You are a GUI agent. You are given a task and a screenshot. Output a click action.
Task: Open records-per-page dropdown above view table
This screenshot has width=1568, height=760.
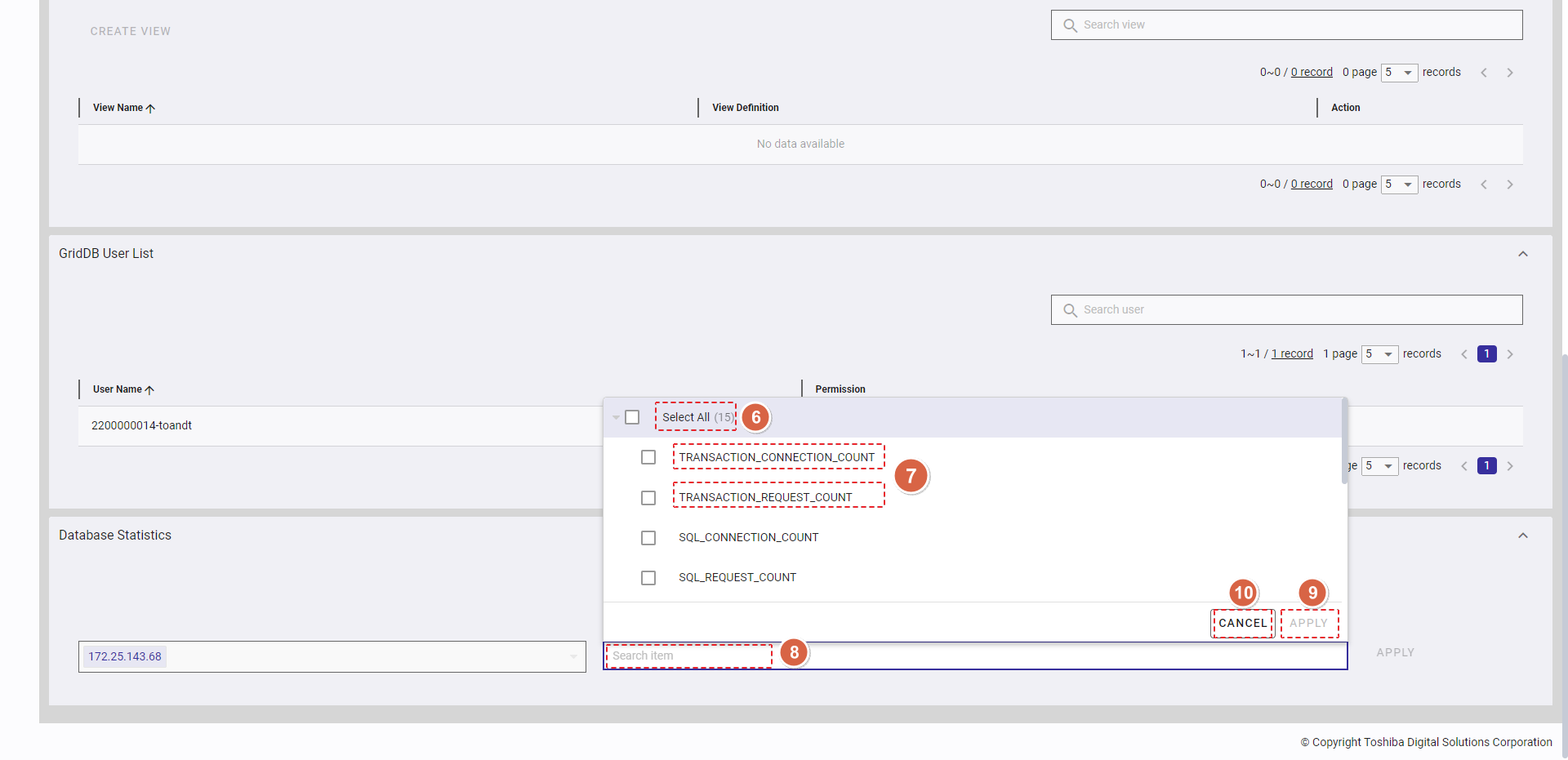pyautogui.click(x=1399, y=73)
